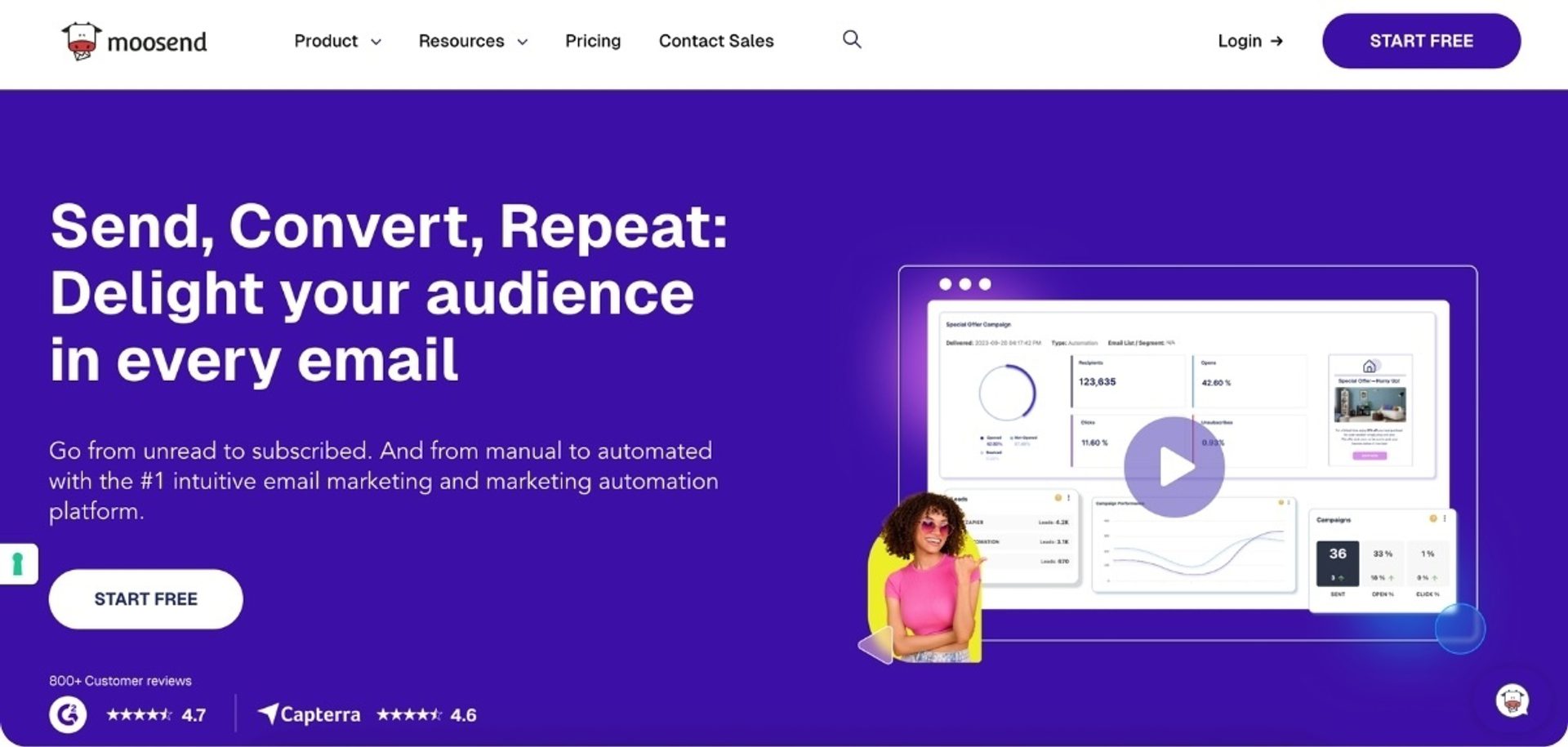Go to Contact Sales
Screen dimensions: 1568x747
[x=716, y=41]
